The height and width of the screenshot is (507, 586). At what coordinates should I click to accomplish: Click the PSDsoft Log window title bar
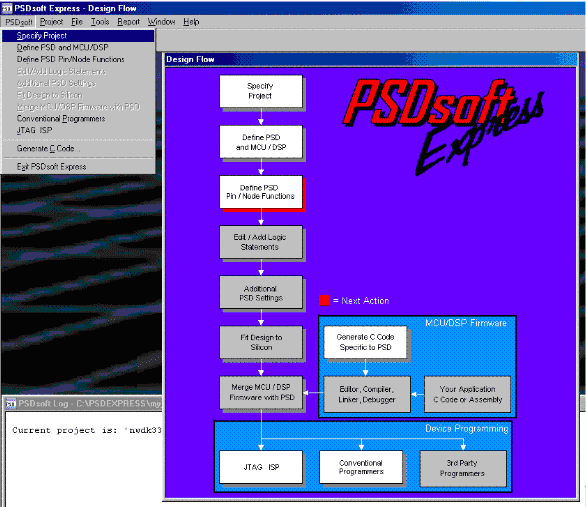[83, 404]
